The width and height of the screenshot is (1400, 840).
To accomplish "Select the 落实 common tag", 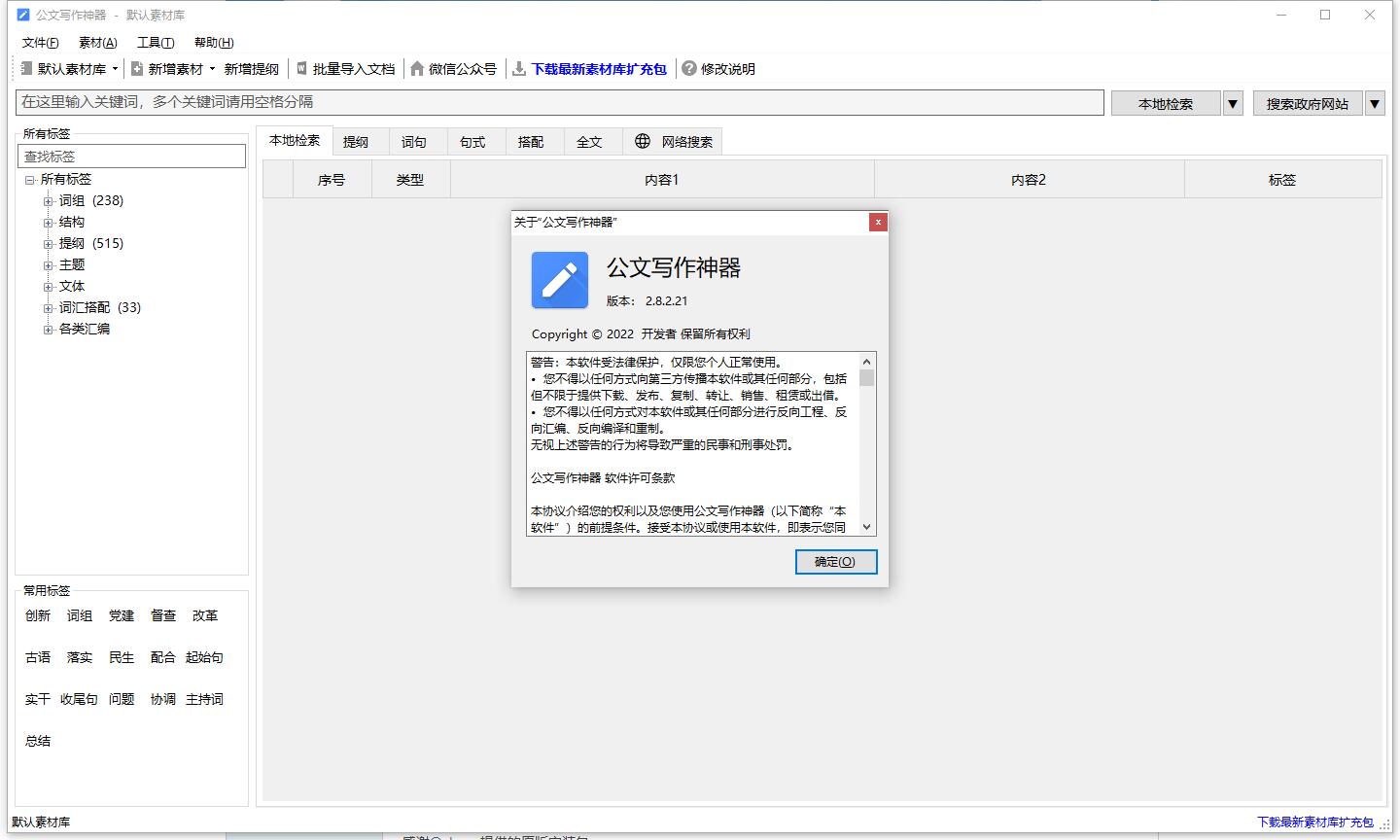I will tap(80, 657).
